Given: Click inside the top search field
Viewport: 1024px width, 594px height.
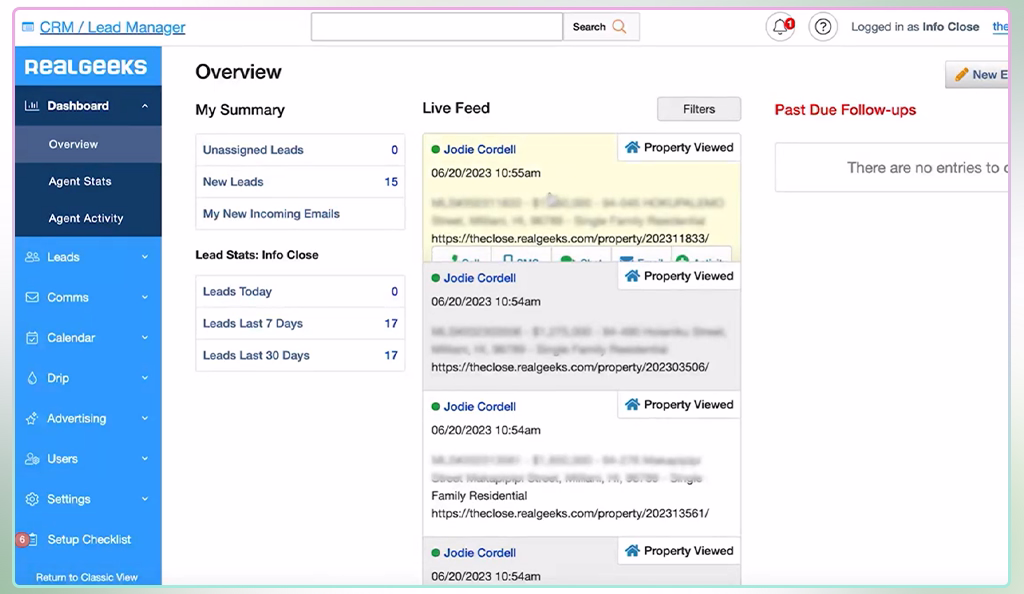Looking at the screenshot, I should pyautogui.click(x=435, y=26).
